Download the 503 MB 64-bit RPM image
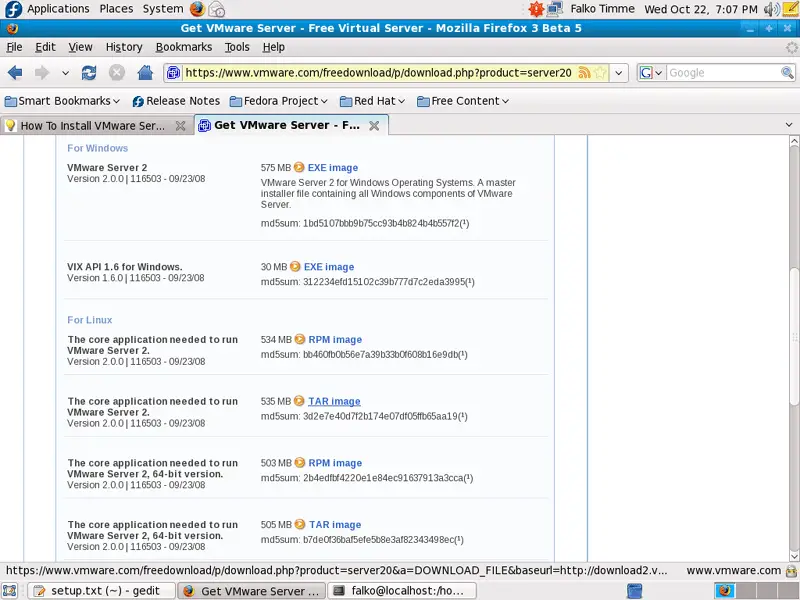Screen dimensions: 800x600 coord(335,463)
